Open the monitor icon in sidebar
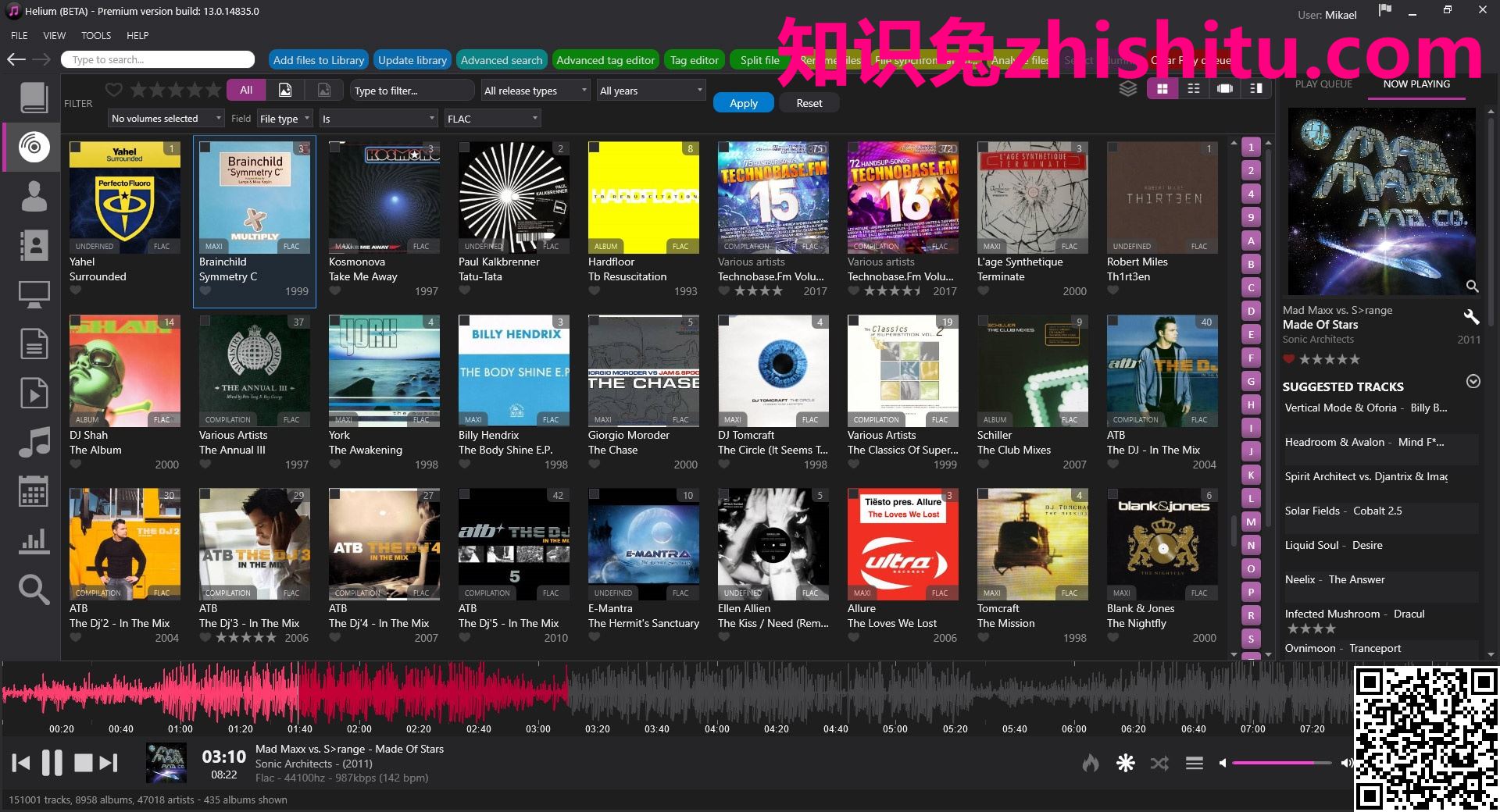This screenshot has width=1500, height=812. click(x=34, y=294)
